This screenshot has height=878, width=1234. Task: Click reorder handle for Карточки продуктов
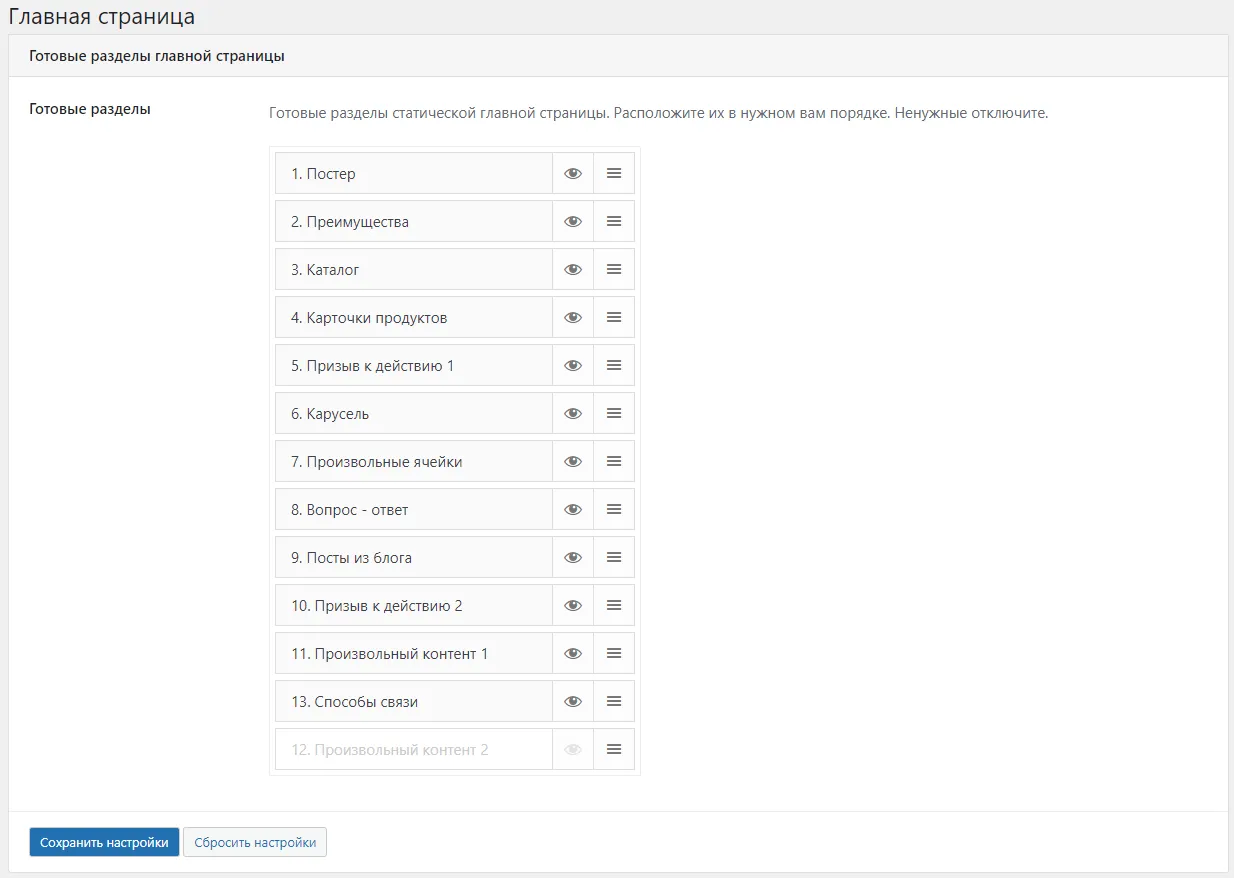[614, 317]
